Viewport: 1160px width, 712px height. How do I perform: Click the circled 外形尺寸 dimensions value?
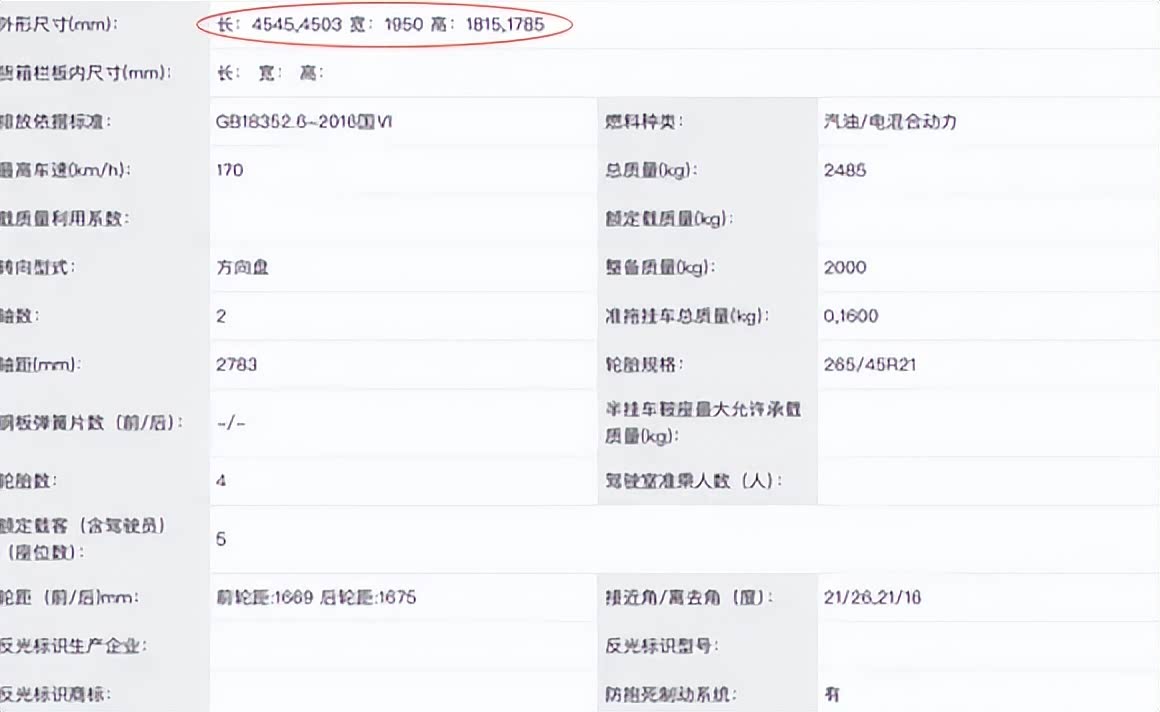pyautogui.click(x=381, y=24)
